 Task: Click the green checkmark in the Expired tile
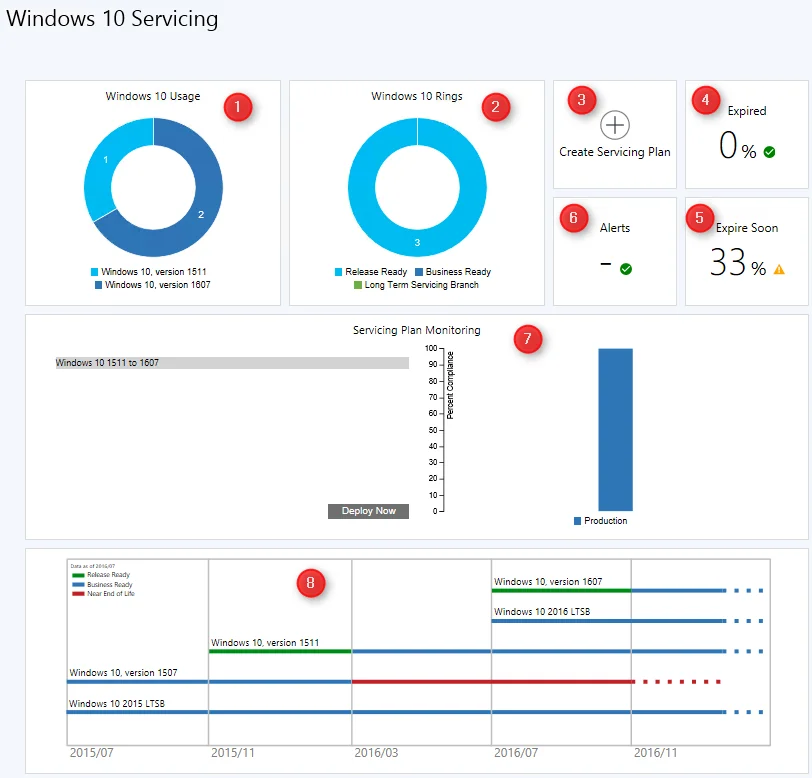pos(770,152)
